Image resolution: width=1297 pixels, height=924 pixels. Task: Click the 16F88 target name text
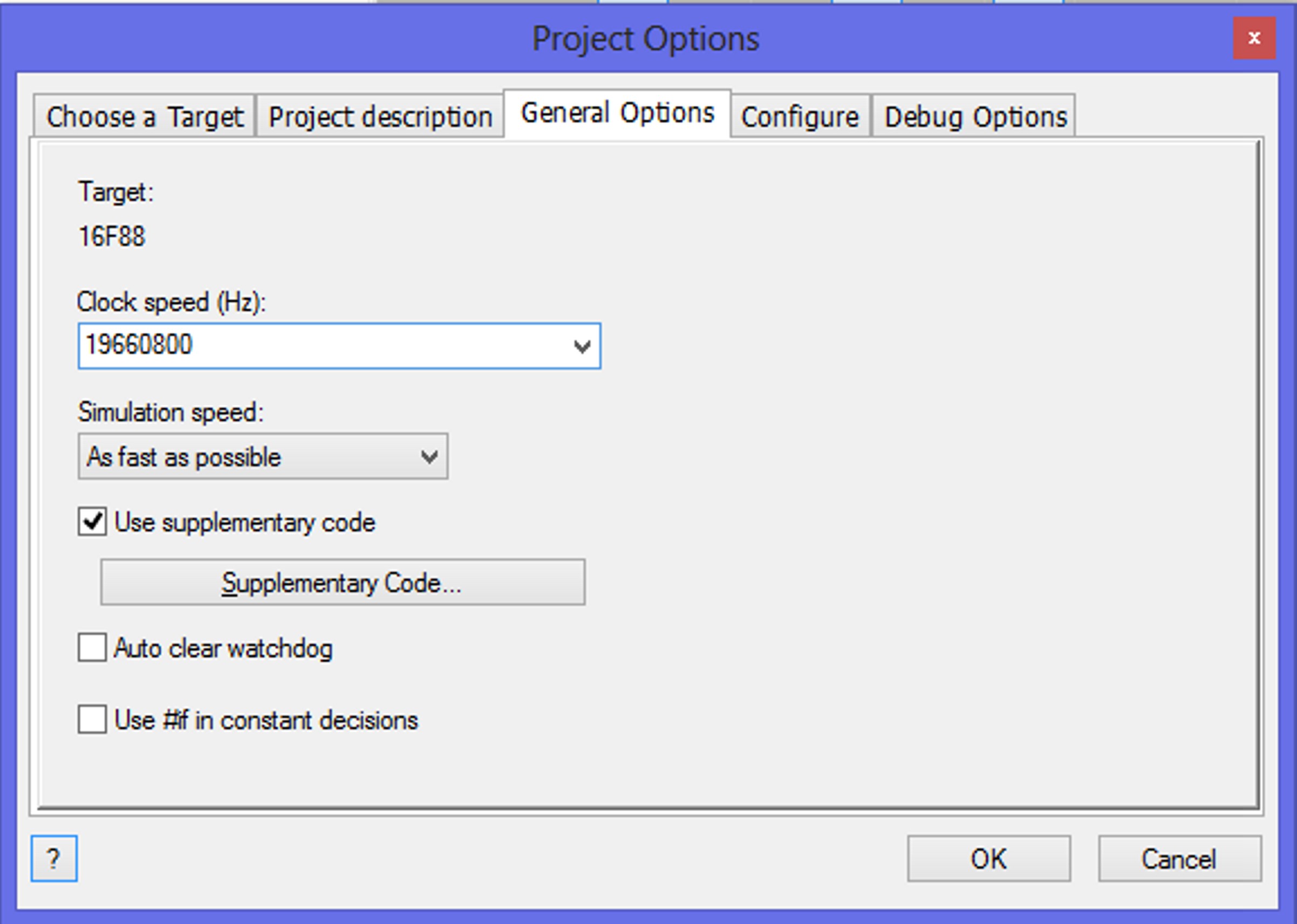tap(112, 236)
